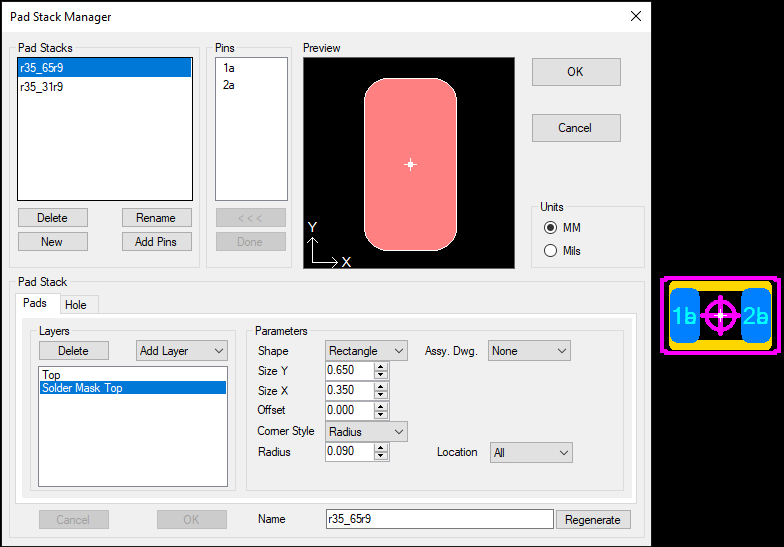Rename the selected pad stack
Image resolution: width=784 pixels, height=547 pixels.
coord(156,218)
